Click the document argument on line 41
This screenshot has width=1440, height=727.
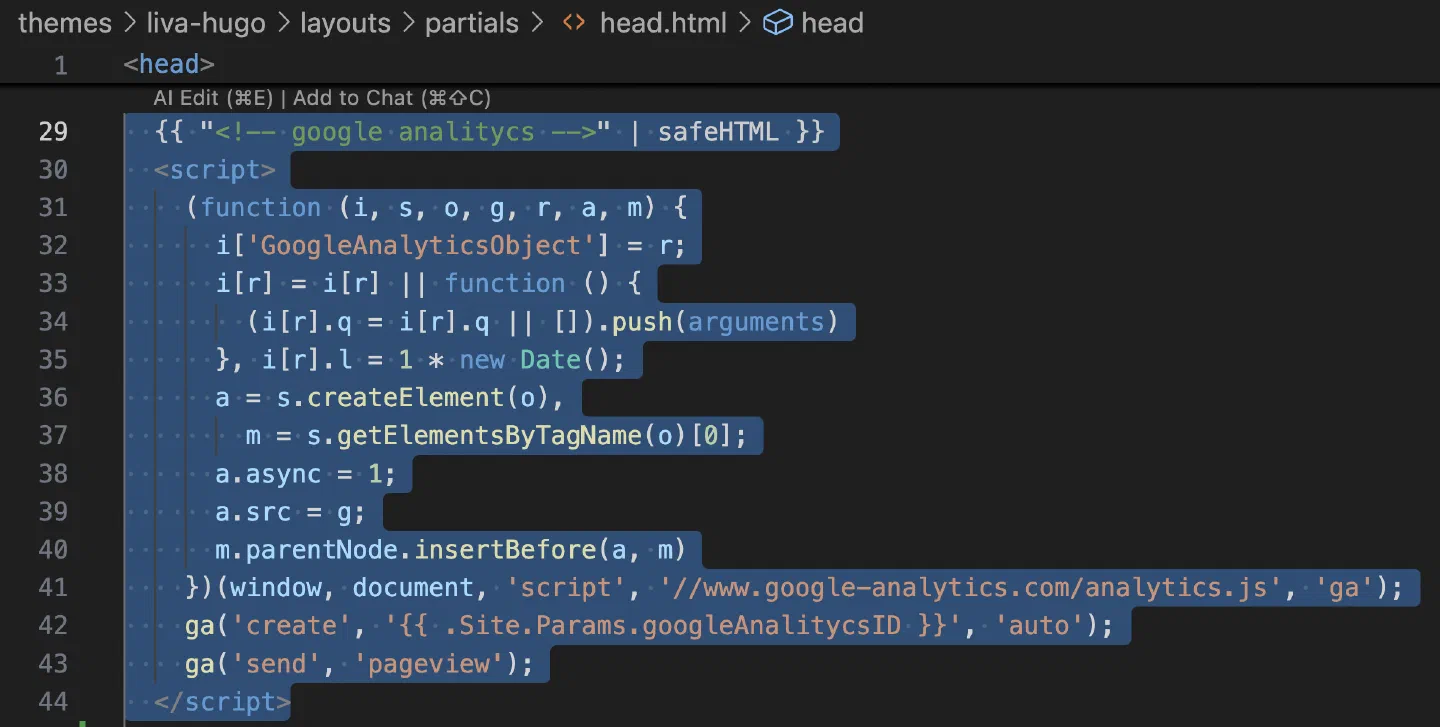click(413, 587)
